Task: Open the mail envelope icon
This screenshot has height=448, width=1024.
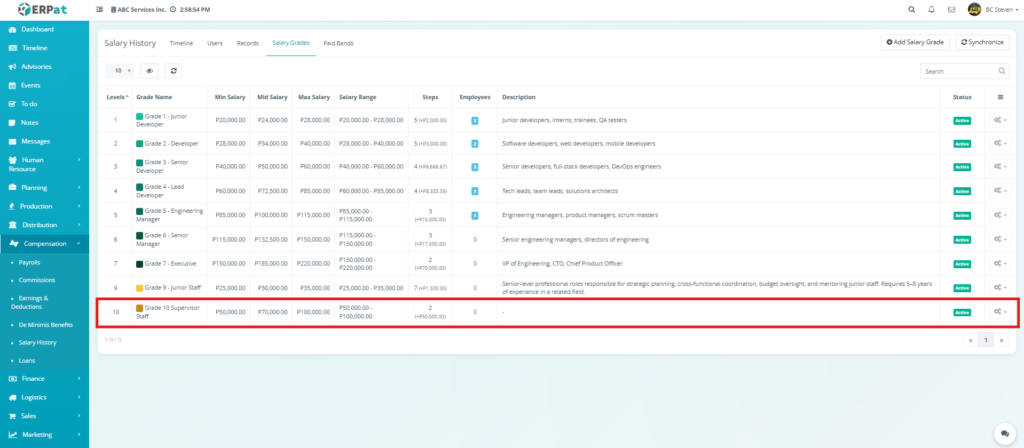Action: (x=952, y=9)
